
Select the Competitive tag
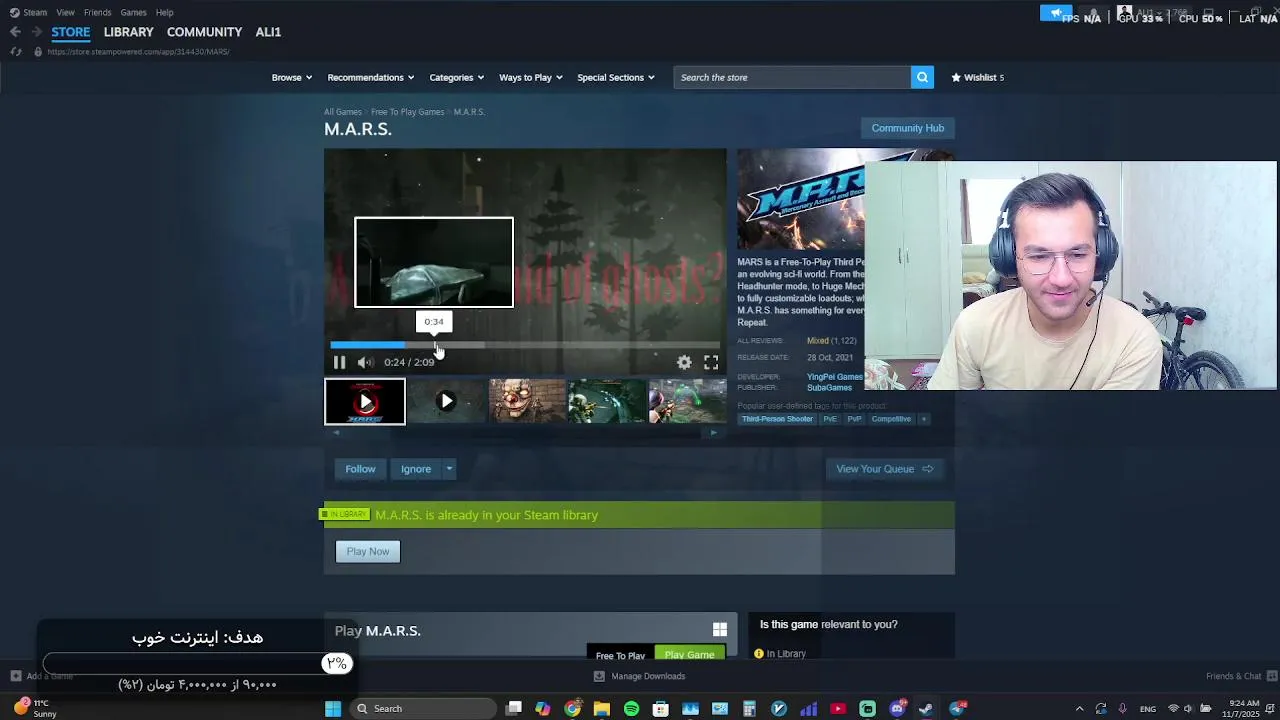[x=891, y=419]
